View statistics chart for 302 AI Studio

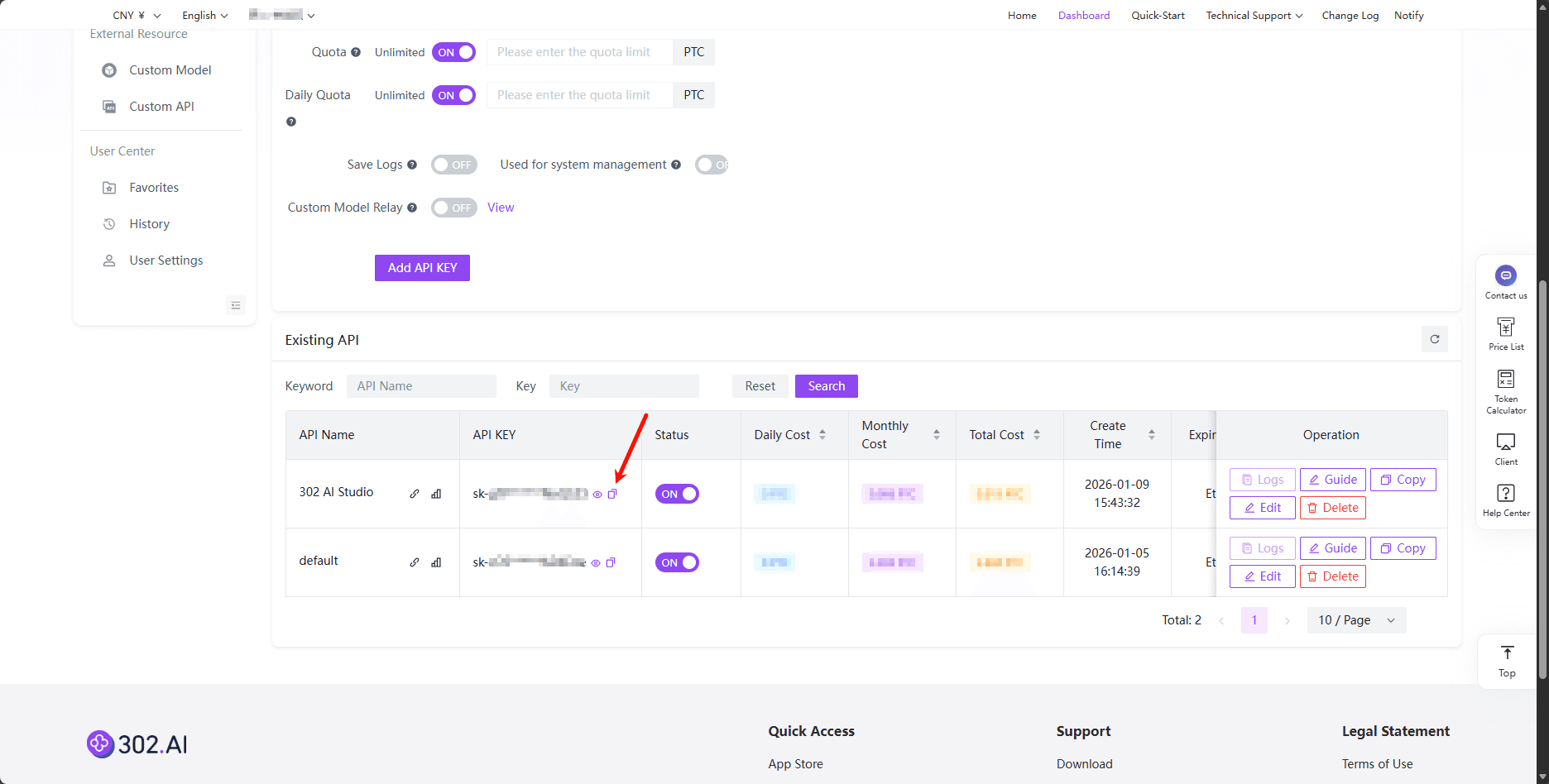tap(436, 494)
